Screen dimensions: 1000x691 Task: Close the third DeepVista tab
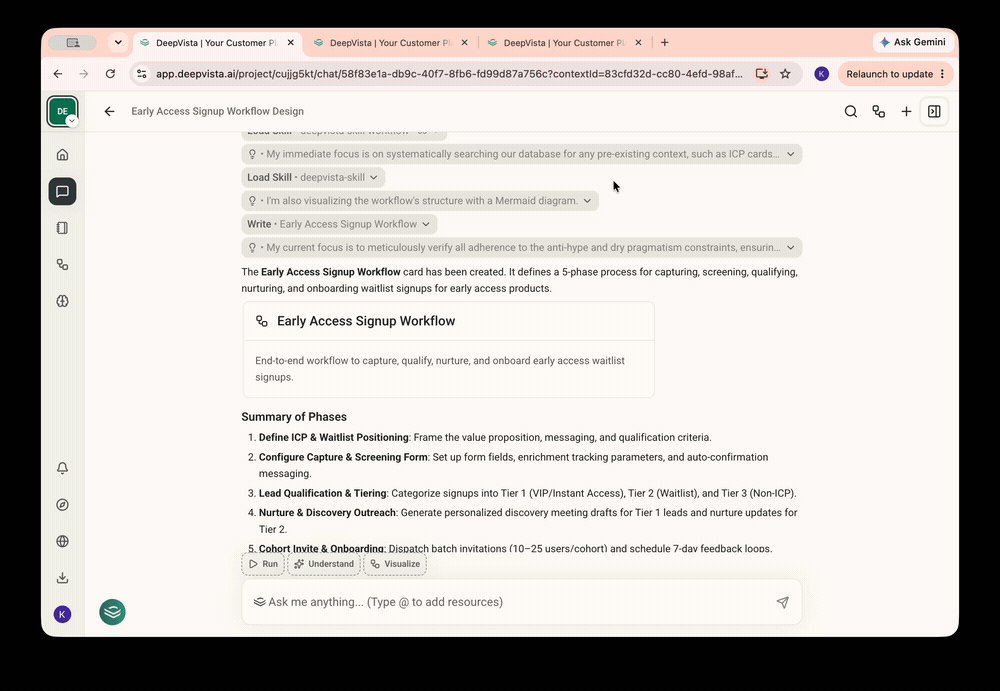[x=638, y=43]
